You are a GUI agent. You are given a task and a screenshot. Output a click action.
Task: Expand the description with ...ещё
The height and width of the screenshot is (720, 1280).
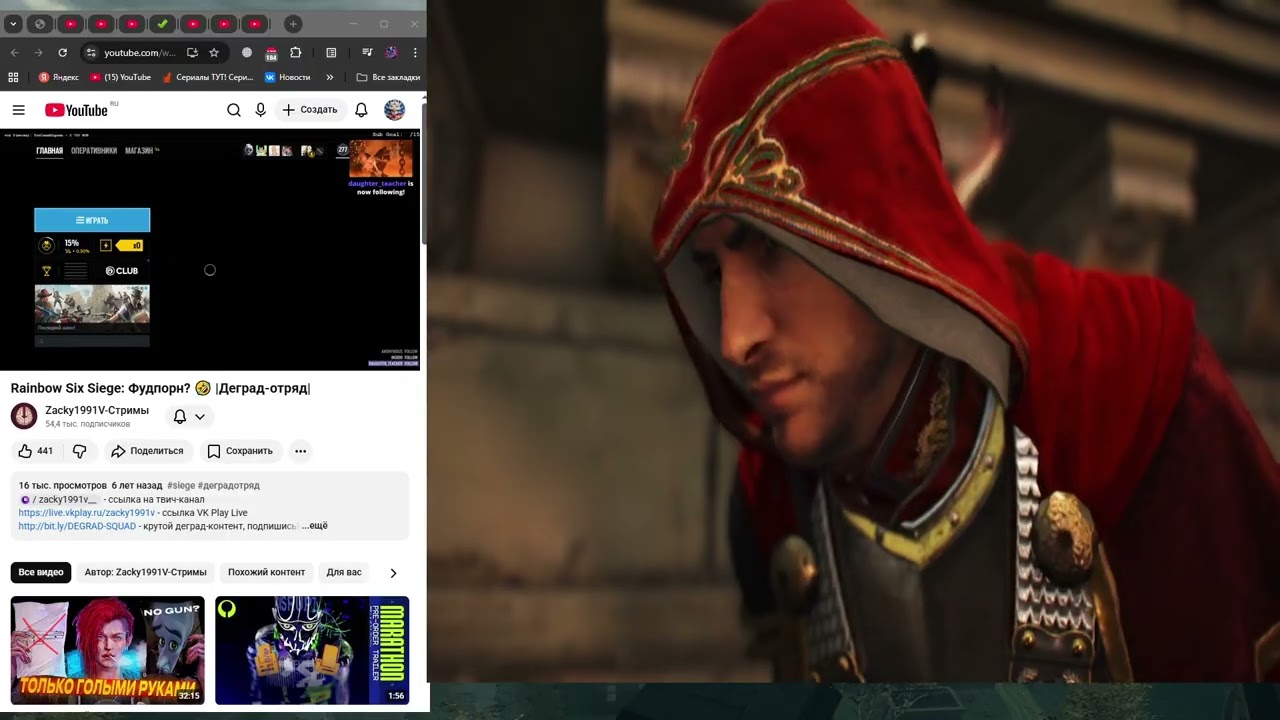pyautogui.click(x=315, y=526)
